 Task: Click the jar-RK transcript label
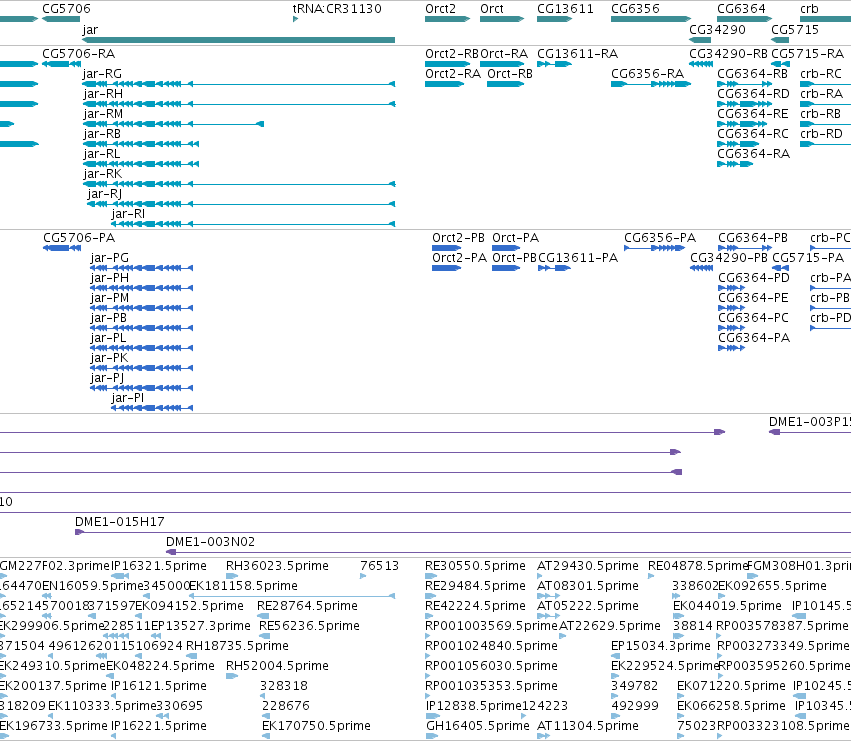pos(103,174)
